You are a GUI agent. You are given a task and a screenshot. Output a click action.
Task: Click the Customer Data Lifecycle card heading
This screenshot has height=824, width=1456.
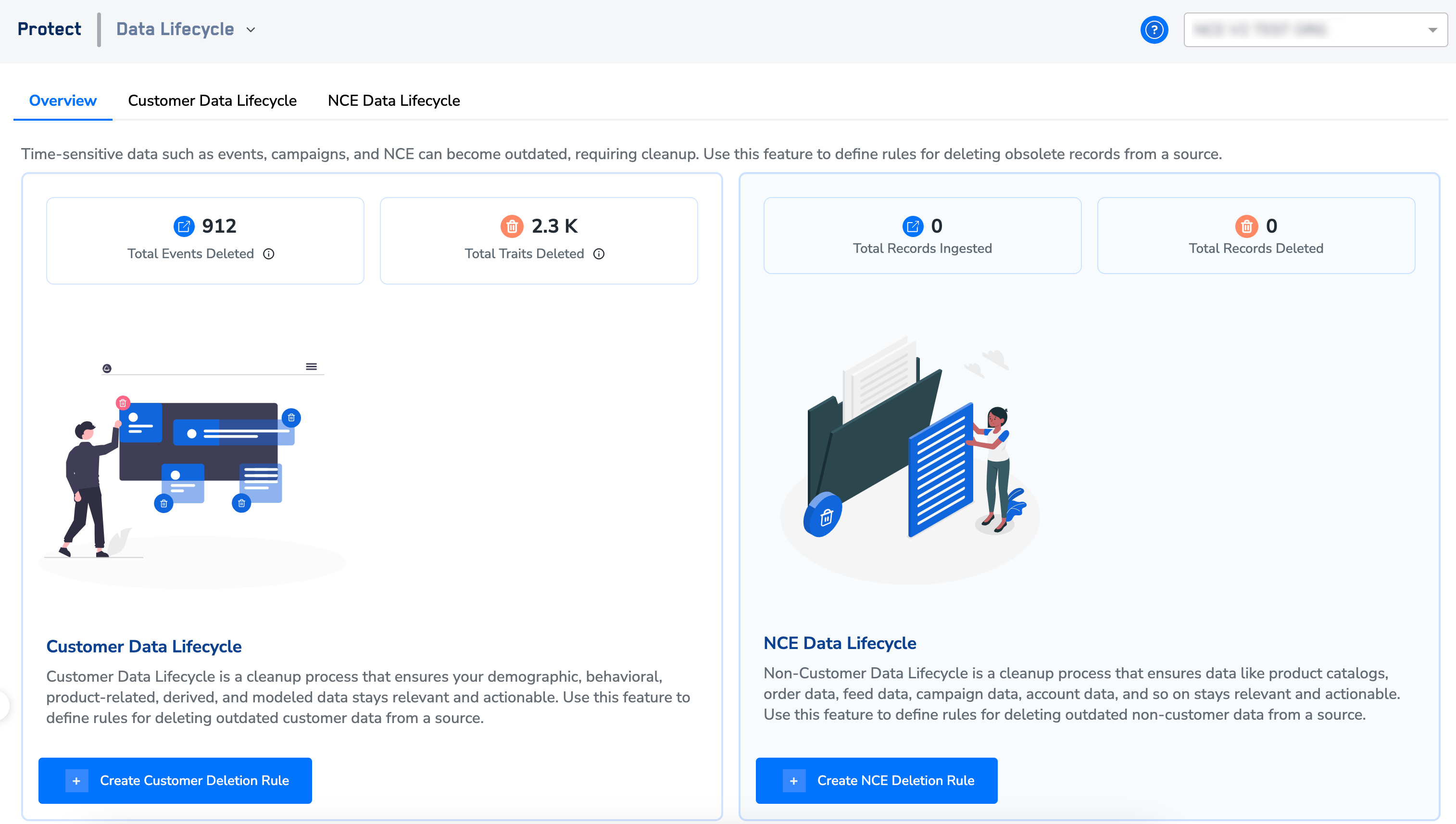click(x=144, y=646)
